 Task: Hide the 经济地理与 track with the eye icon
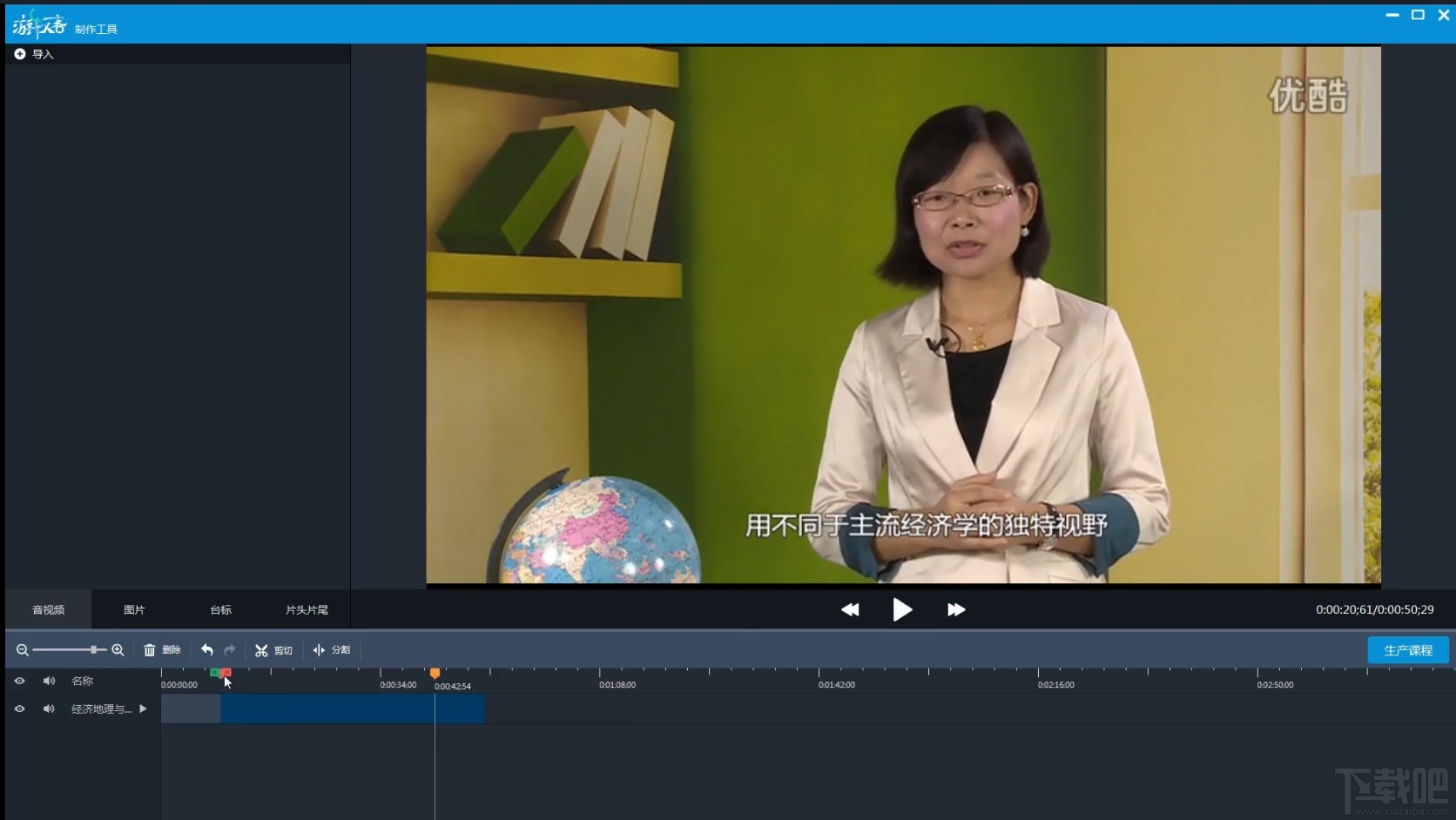coord(19,709)
